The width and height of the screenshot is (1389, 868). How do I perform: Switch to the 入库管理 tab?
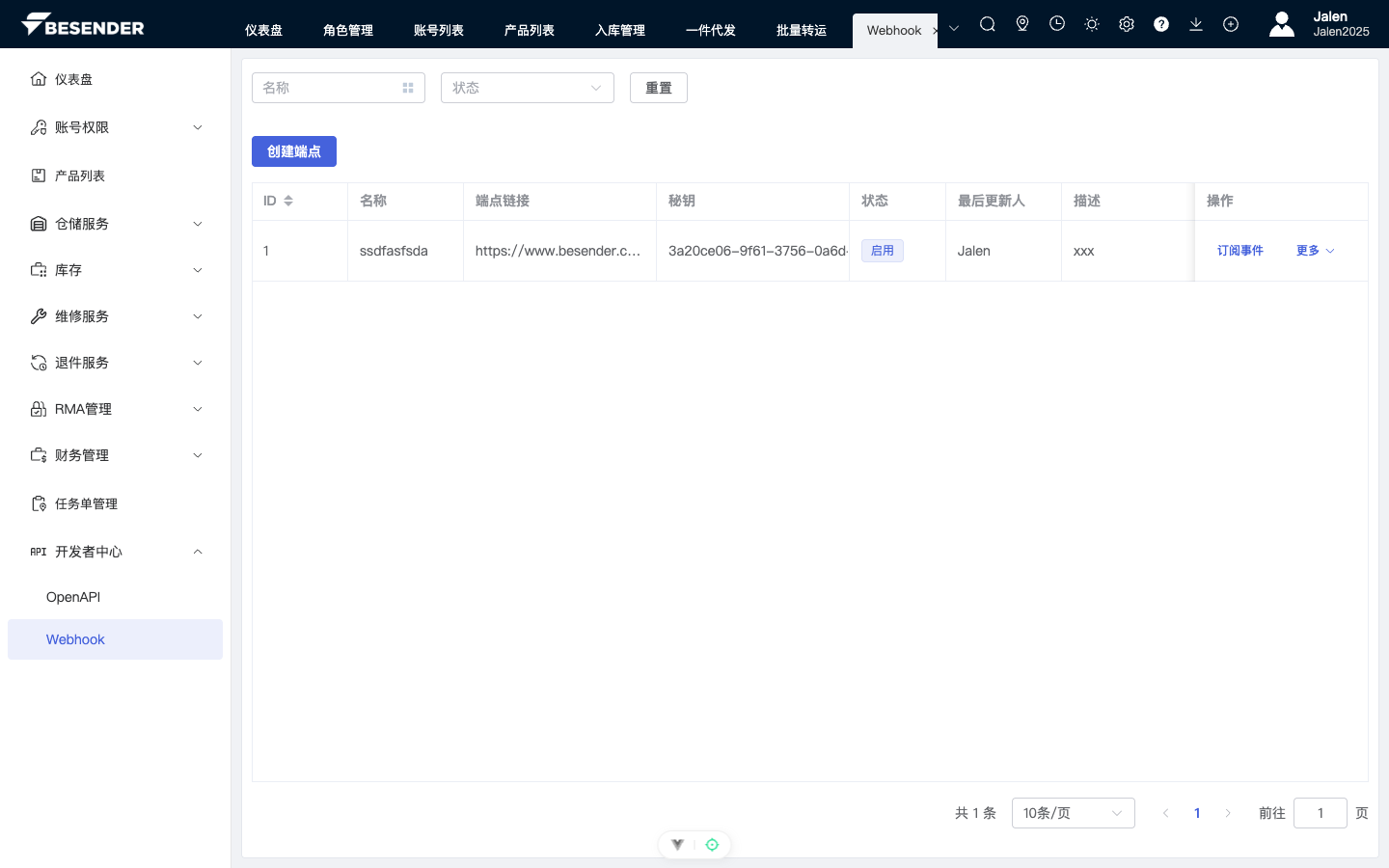click(x=620, y=31)
